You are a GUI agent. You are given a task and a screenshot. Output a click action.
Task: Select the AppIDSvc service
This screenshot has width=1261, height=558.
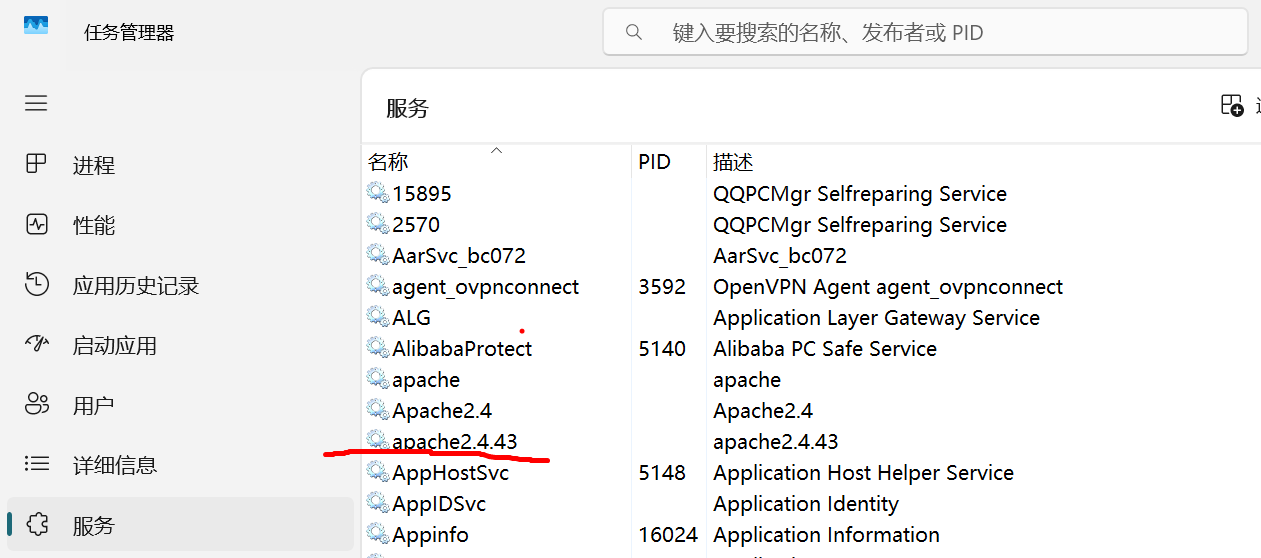click(439, 504)
